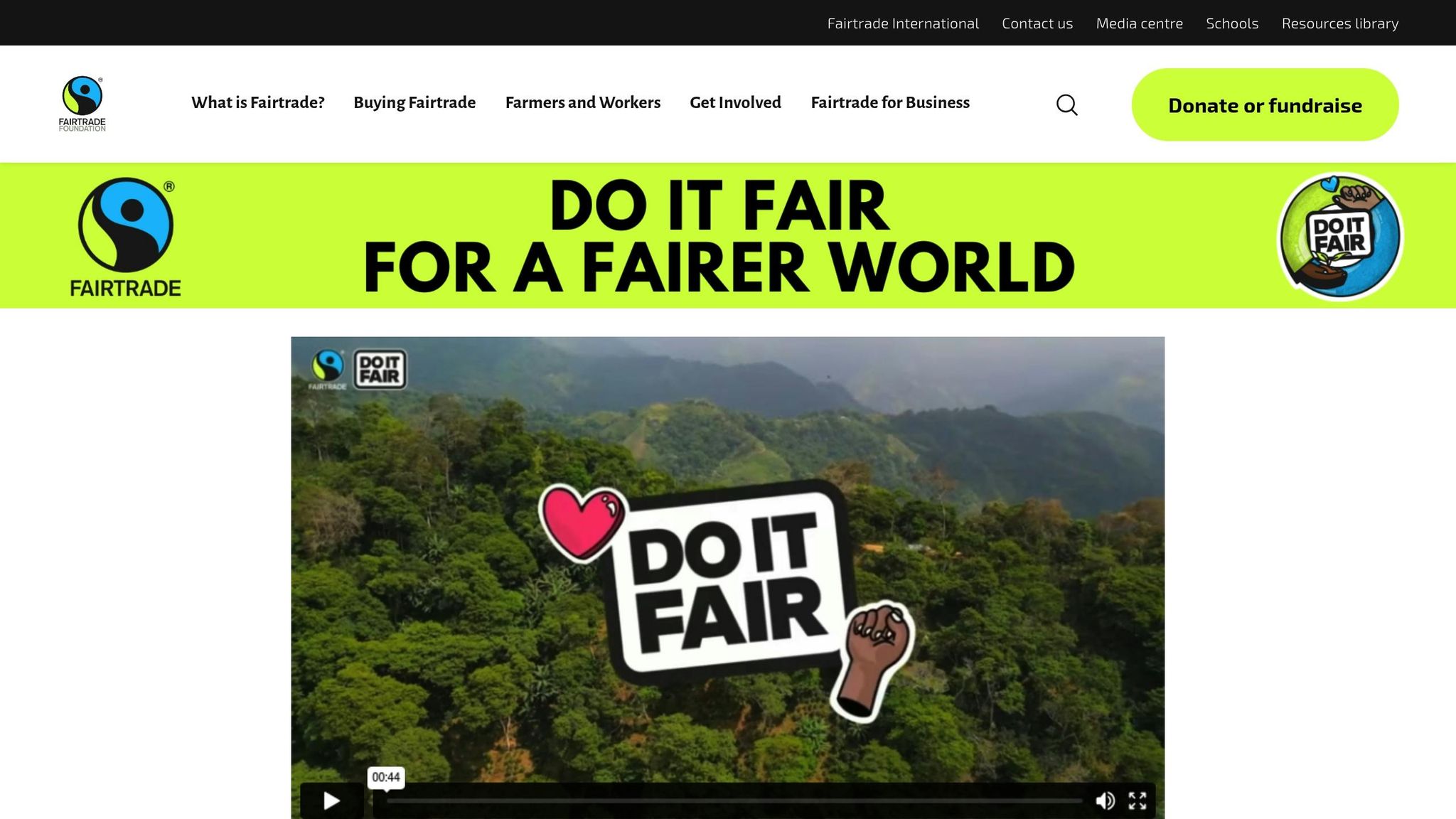The image size is (1456, 819).
Task: Visit the Media centre link
Action: pyautogui.click(x=1140, y=23)
